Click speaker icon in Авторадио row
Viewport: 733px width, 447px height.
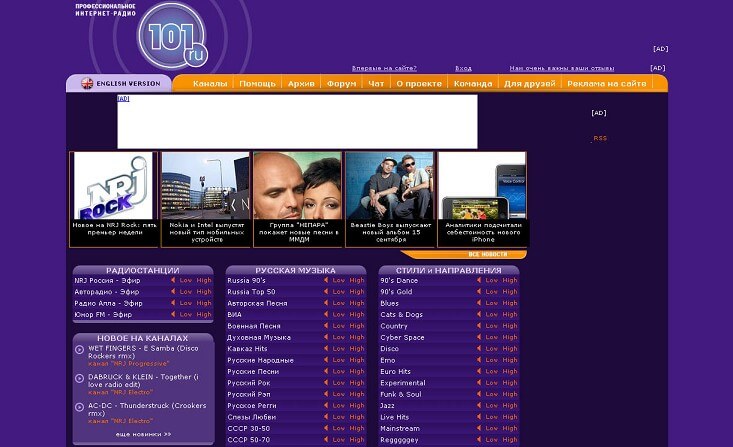click(x=173, y=291)
